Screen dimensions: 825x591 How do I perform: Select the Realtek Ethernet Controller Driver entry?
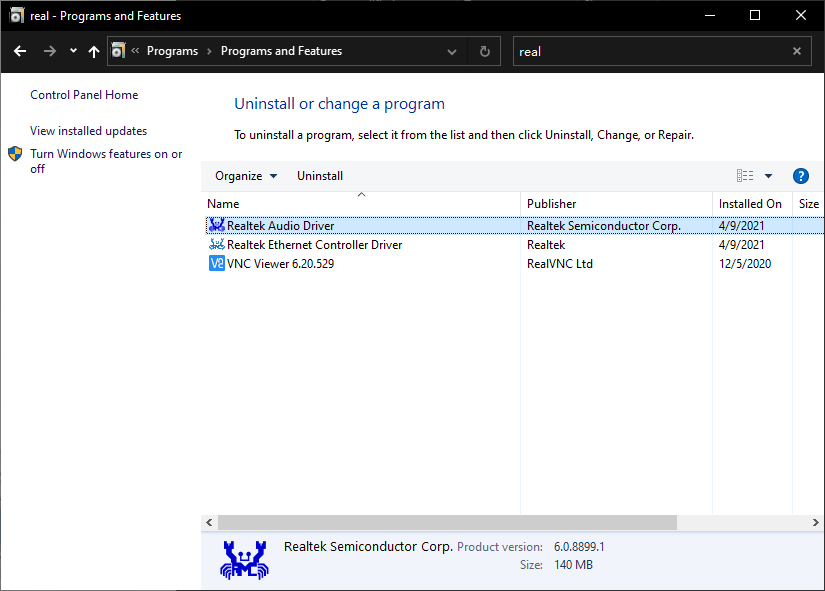pos(314,245)
